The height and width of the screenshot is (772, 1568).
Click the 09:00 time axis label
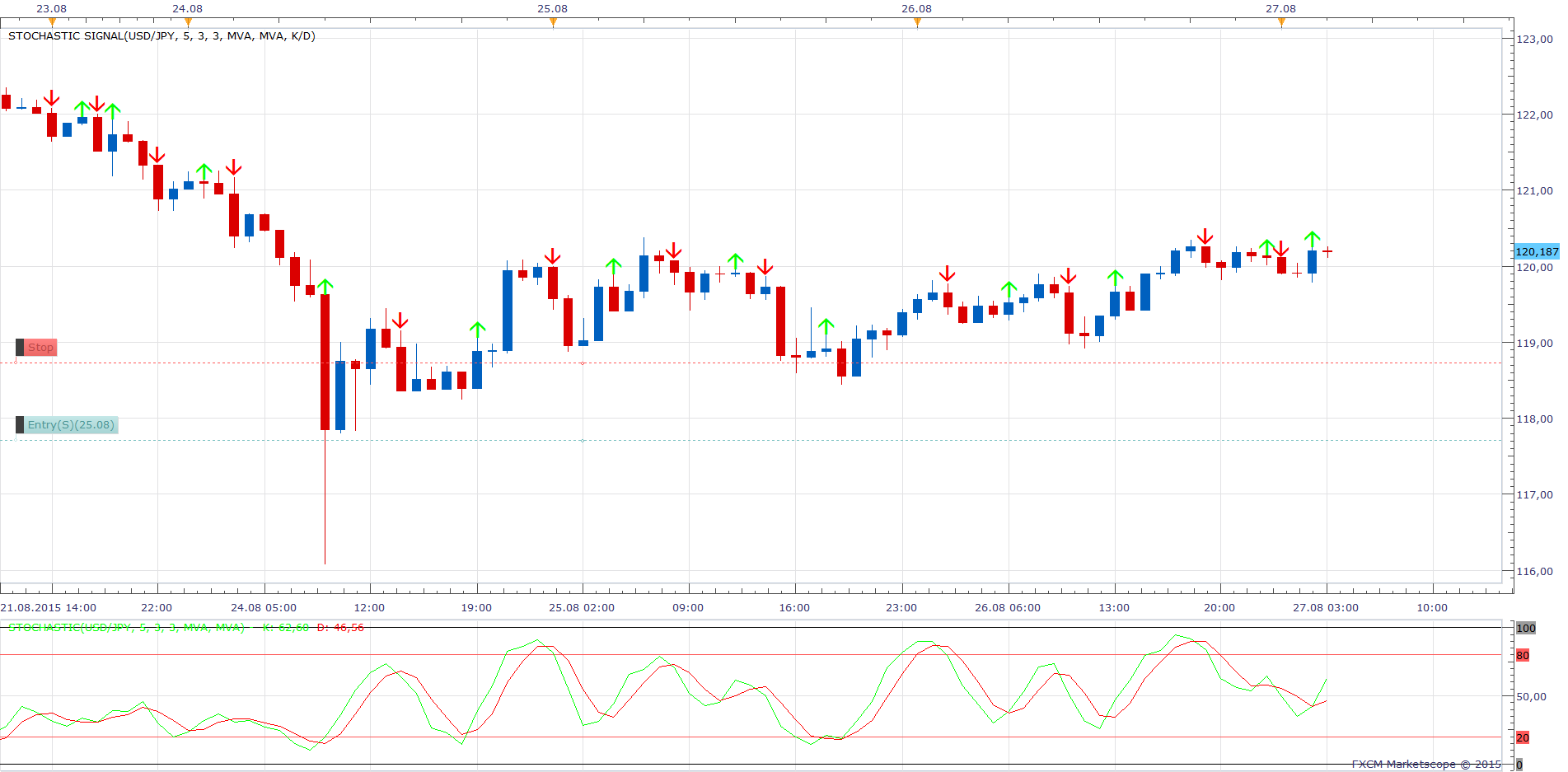tap(688, 608)
